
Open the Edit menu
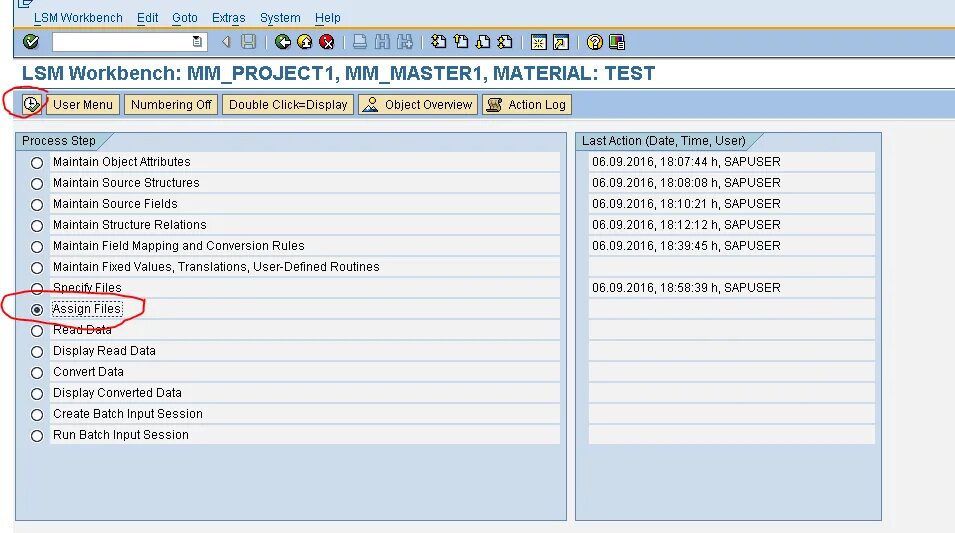coord(147,18)
